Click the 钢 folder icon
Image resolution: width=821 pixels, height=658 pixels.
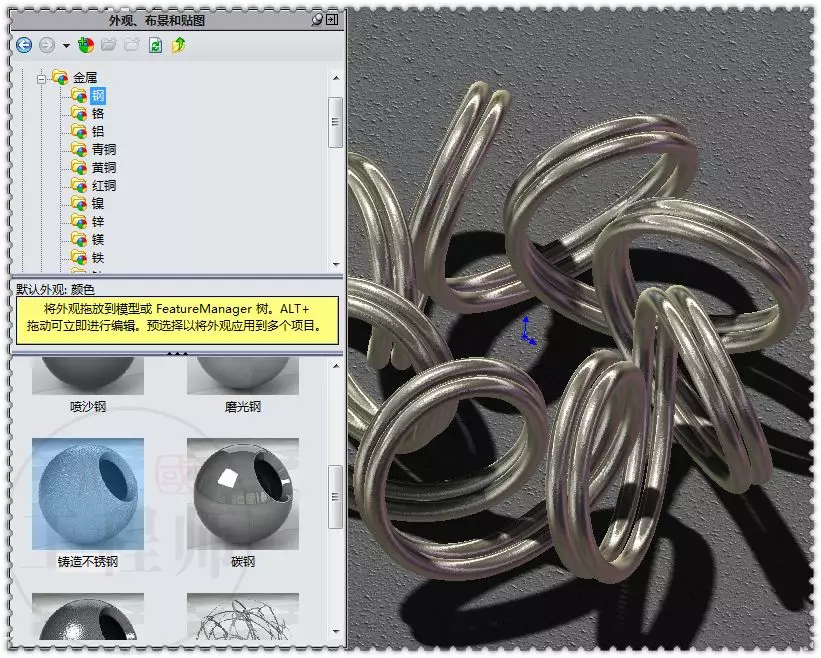[x=79, y=96]
